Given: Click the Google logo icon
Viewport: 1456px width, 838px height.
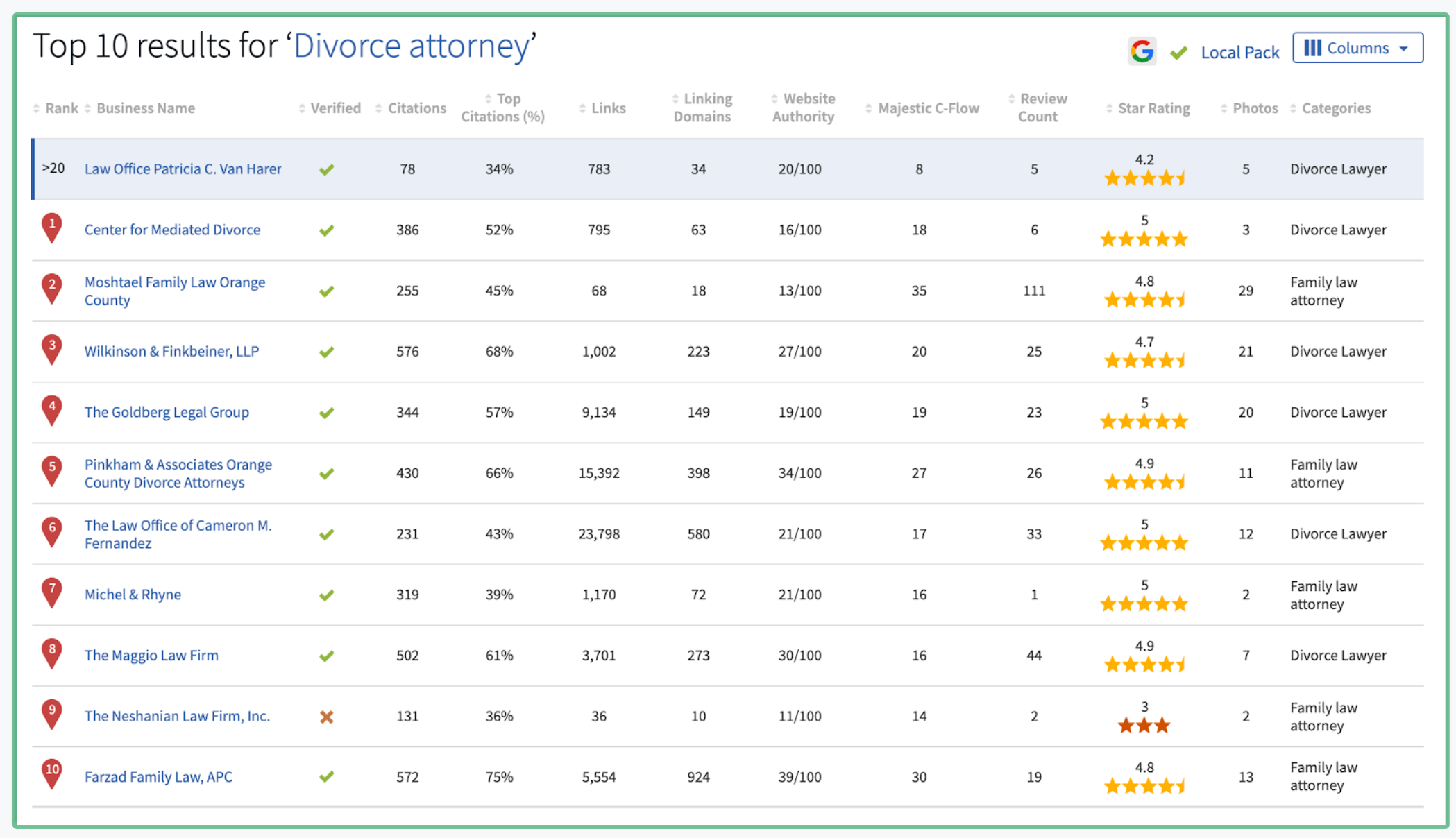Looking at the screenshot, I should pyautogui.click(x=1142, y=51).
